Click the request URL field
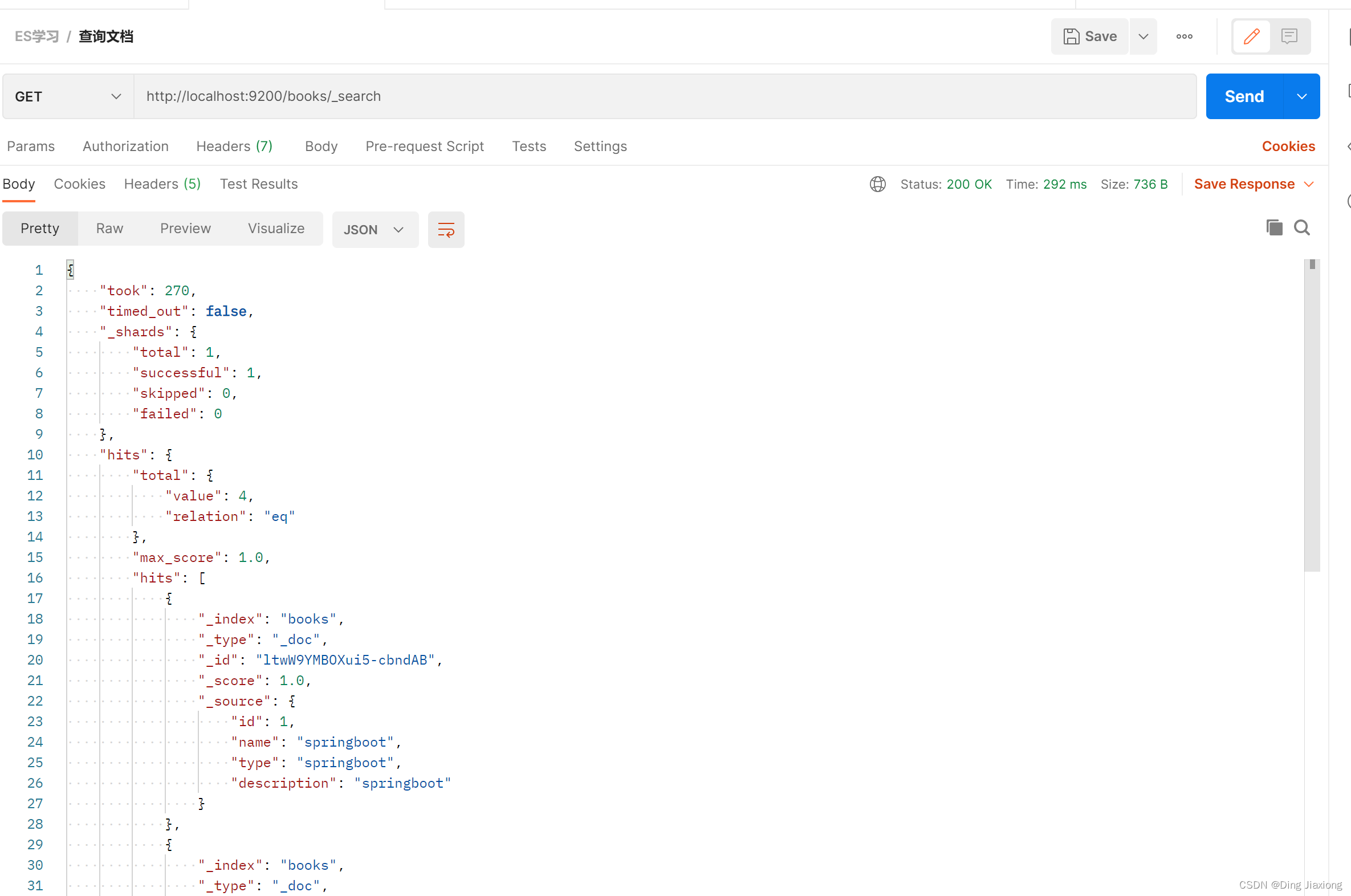This screenshot has width=1351, height=896. pos(665,96)
